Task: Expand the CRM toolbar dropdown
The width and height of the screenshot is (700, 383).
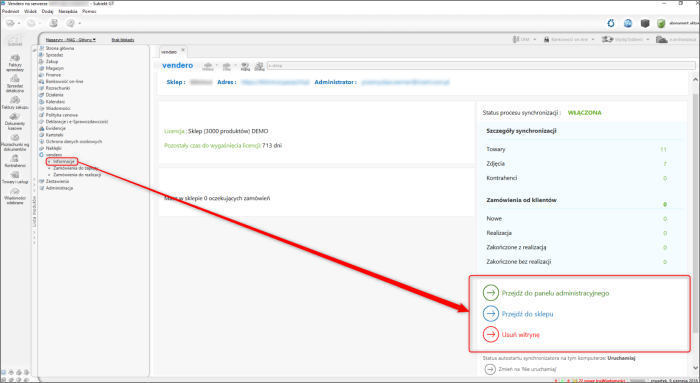Action: [534, 40]
